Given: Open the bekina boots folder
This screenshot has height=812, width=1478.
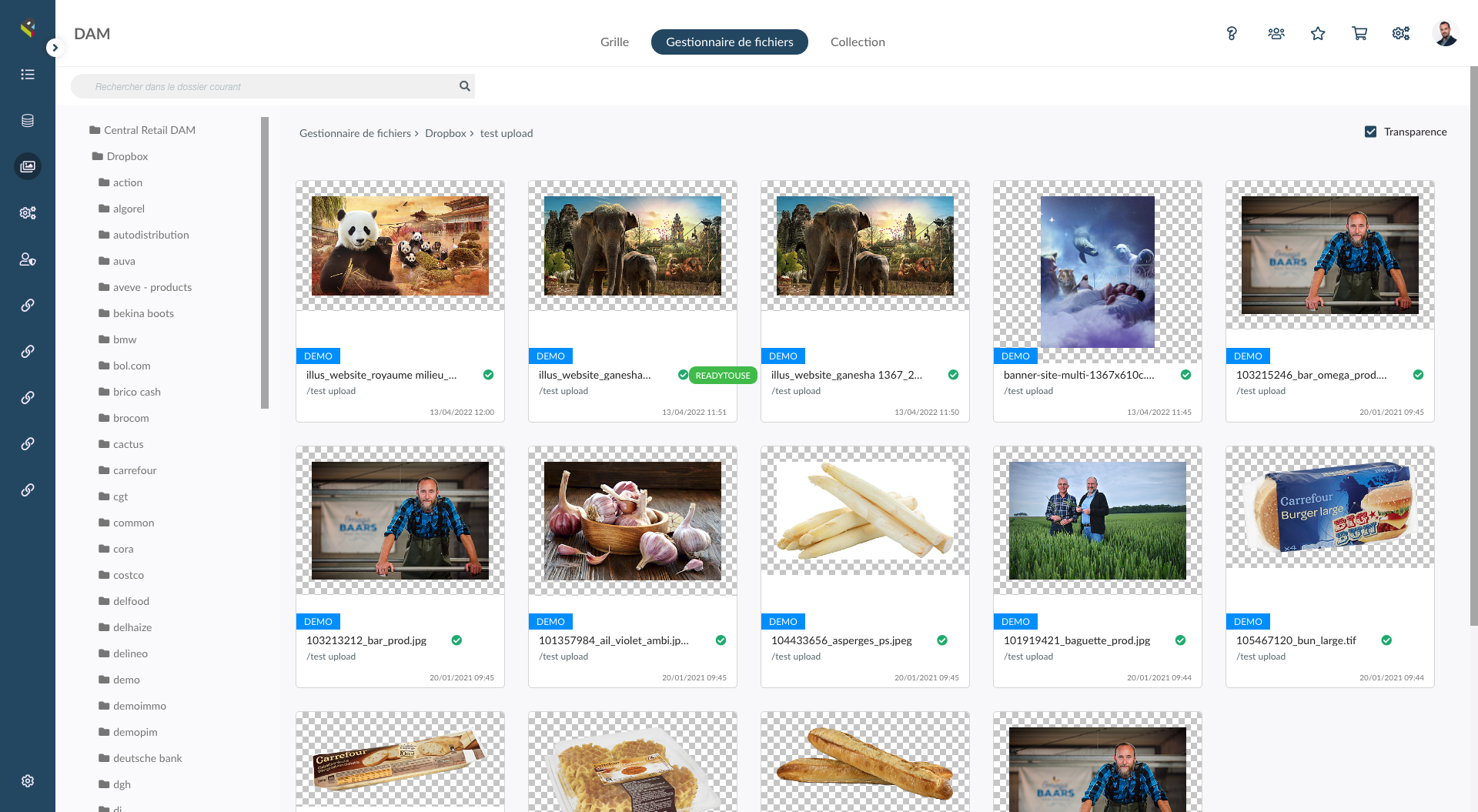Looking at the screenshot, I should pos(136,313).
